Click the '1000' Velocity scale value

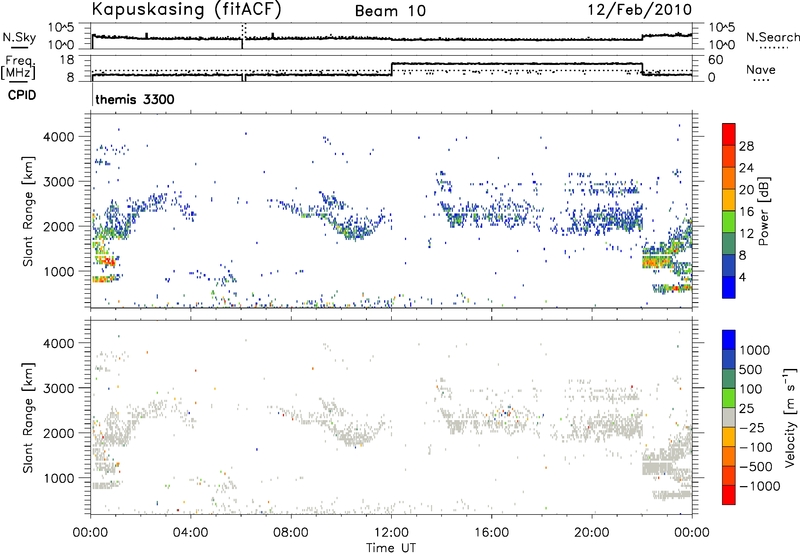pos(755,350)
